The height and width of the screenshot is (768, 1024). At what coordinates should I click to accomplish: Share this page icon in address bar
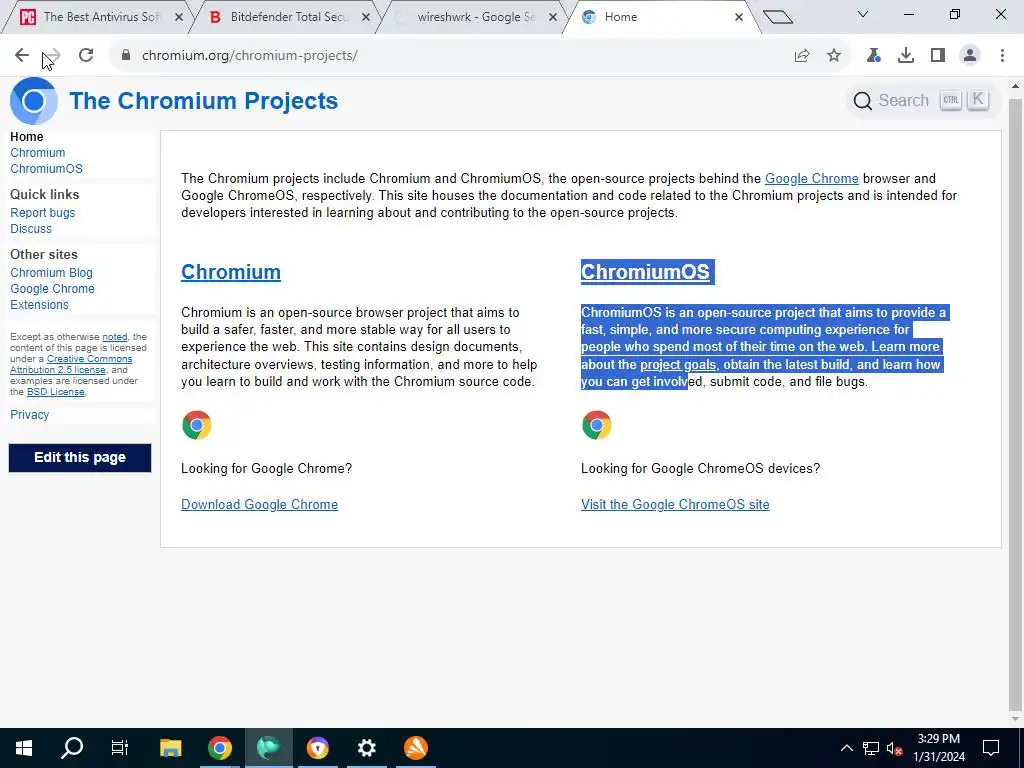pos(802,56)
